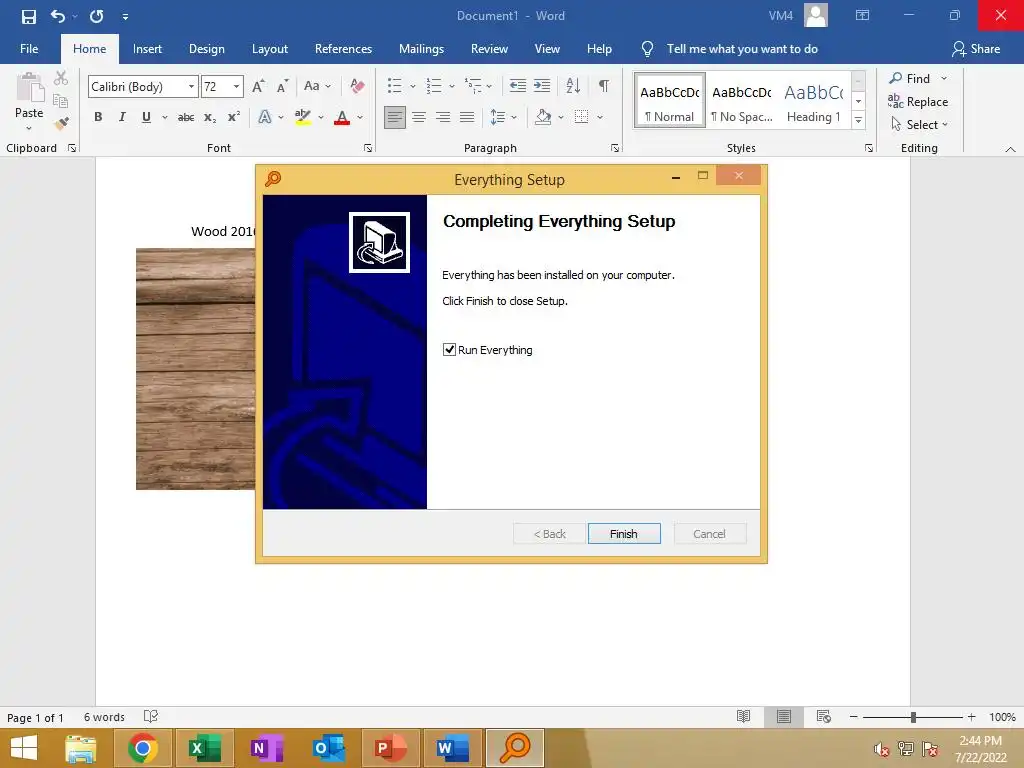
Task: Increase paragraph indent
Action: (x=542, y=86)
